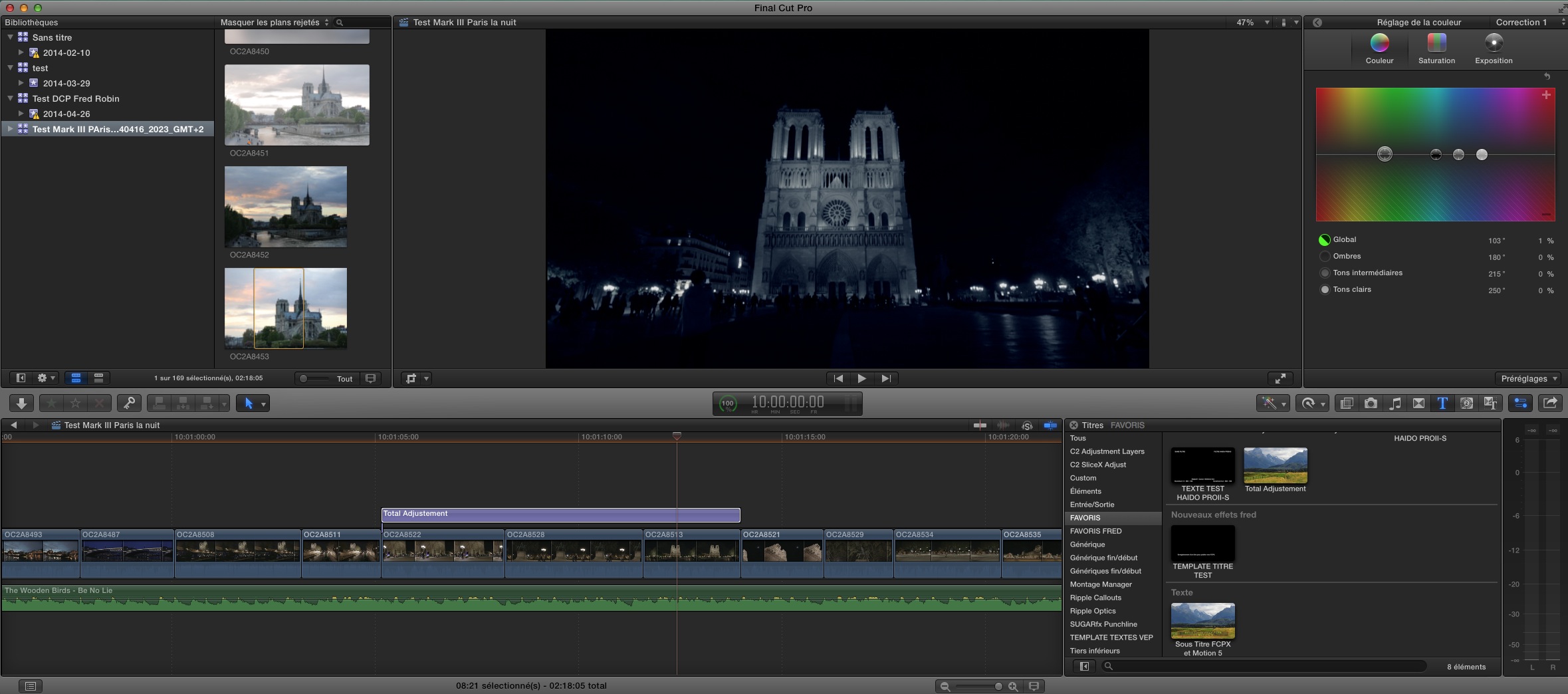Click the Share project icon
This screenshot has width=1568, height=694.
pyautogui.click(x=1550, y=403)
